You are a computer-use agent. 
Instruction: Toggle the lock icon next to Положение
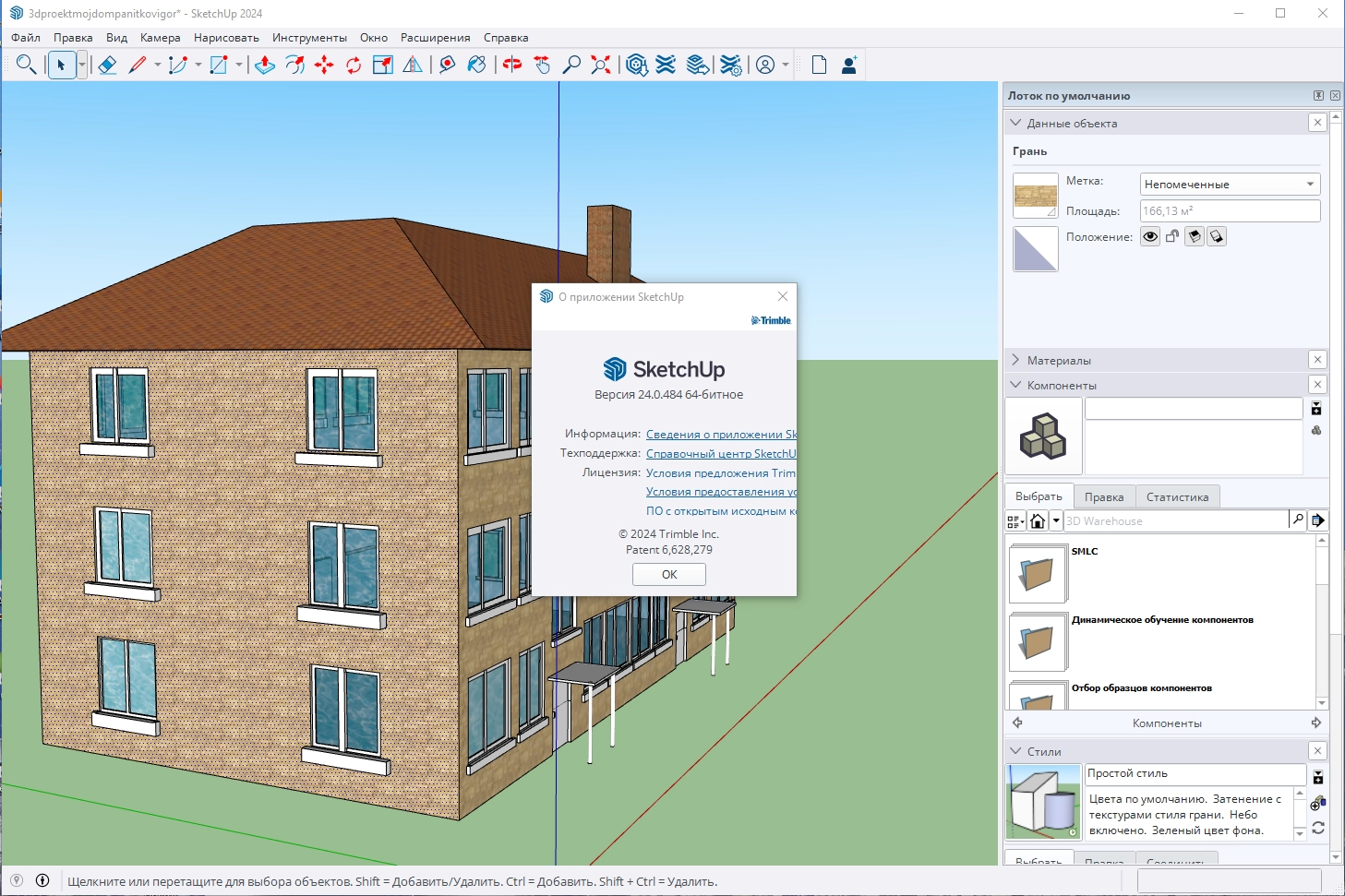[x=1172, y=237]
